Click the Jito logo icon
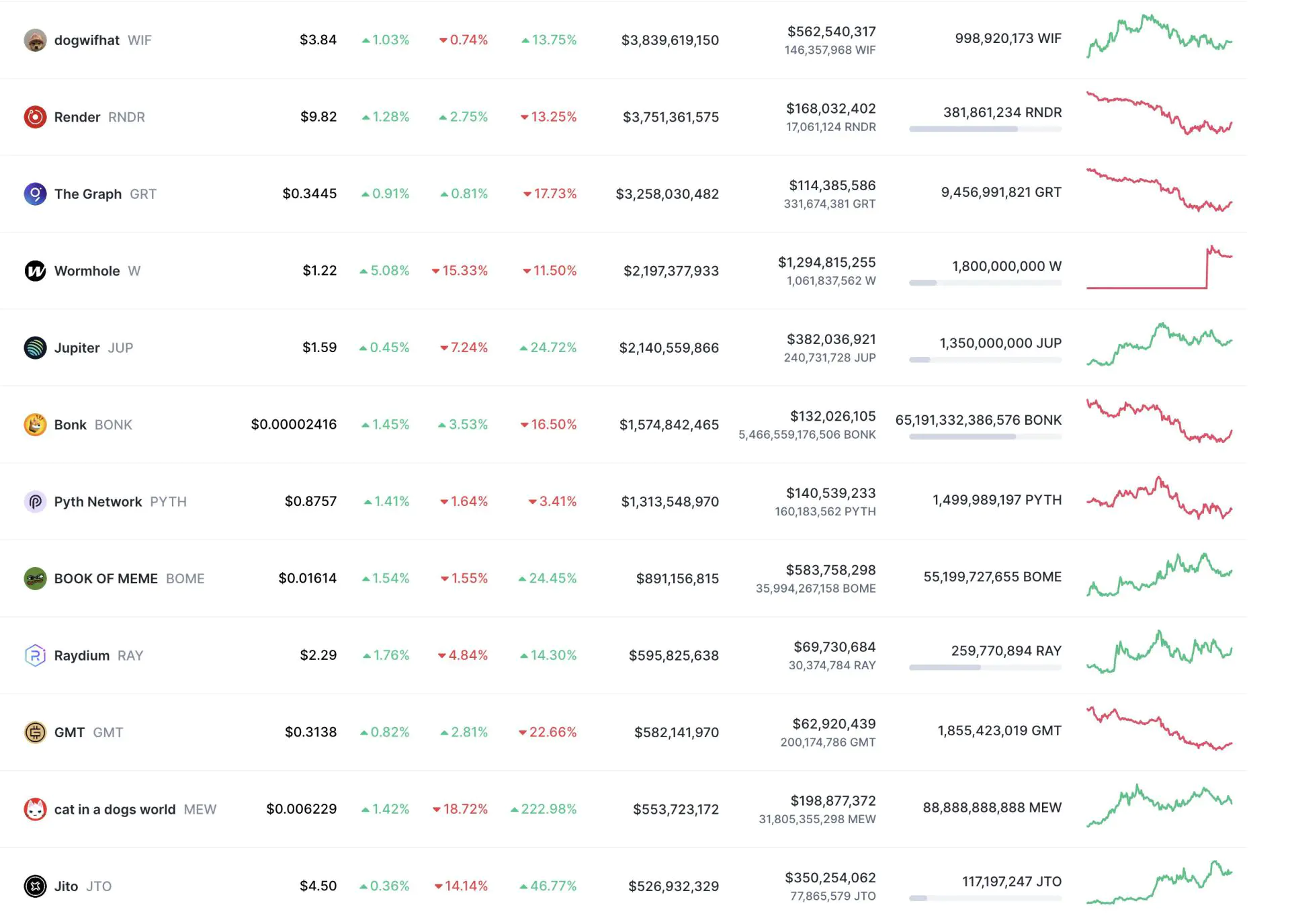 [x=35, y=886]
